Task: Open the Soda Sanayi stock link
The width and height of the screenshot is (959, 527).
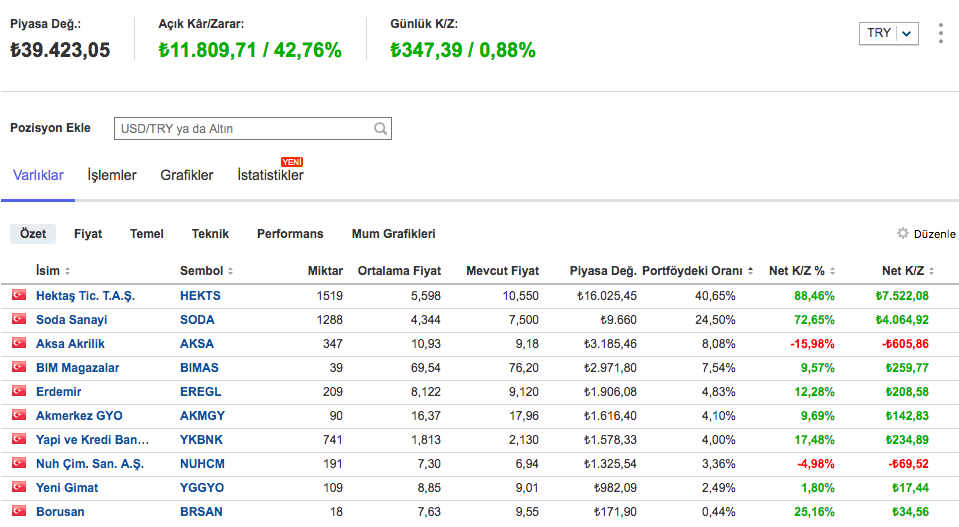Action: coord(71,320)
